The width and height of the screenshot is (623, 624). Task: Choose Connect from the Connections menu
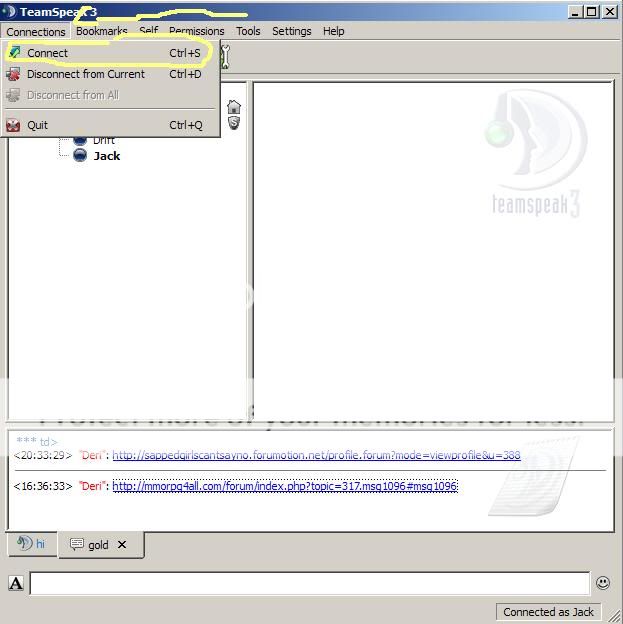click(110, 53)
